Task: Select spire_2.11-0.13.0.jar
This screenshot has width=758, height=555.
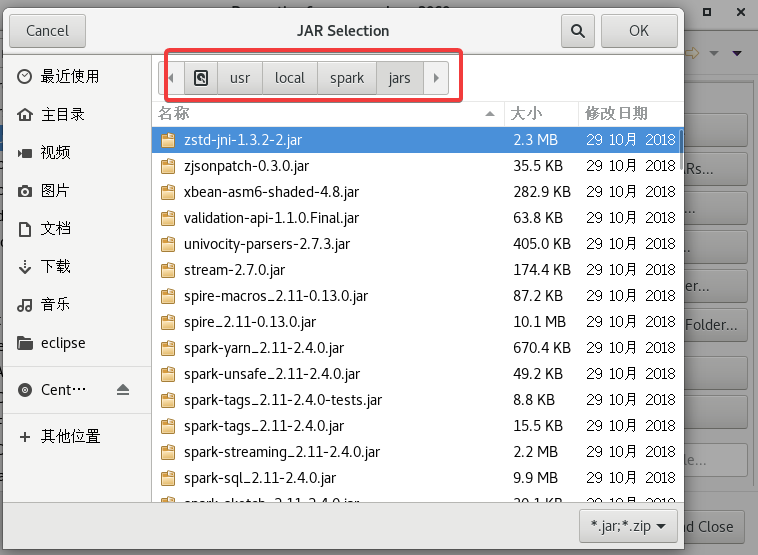Action: [x=416, y=322]
